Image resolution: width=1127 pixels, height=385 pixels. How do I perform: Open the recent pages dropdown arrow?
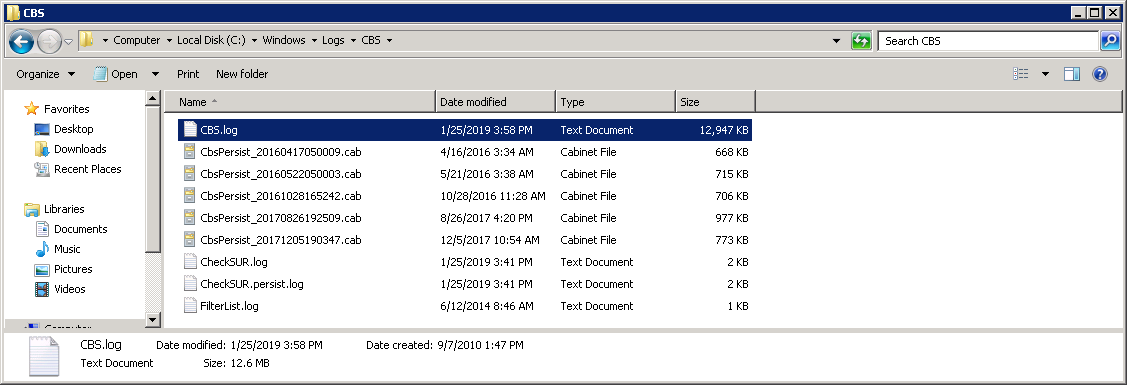point(68,42)
